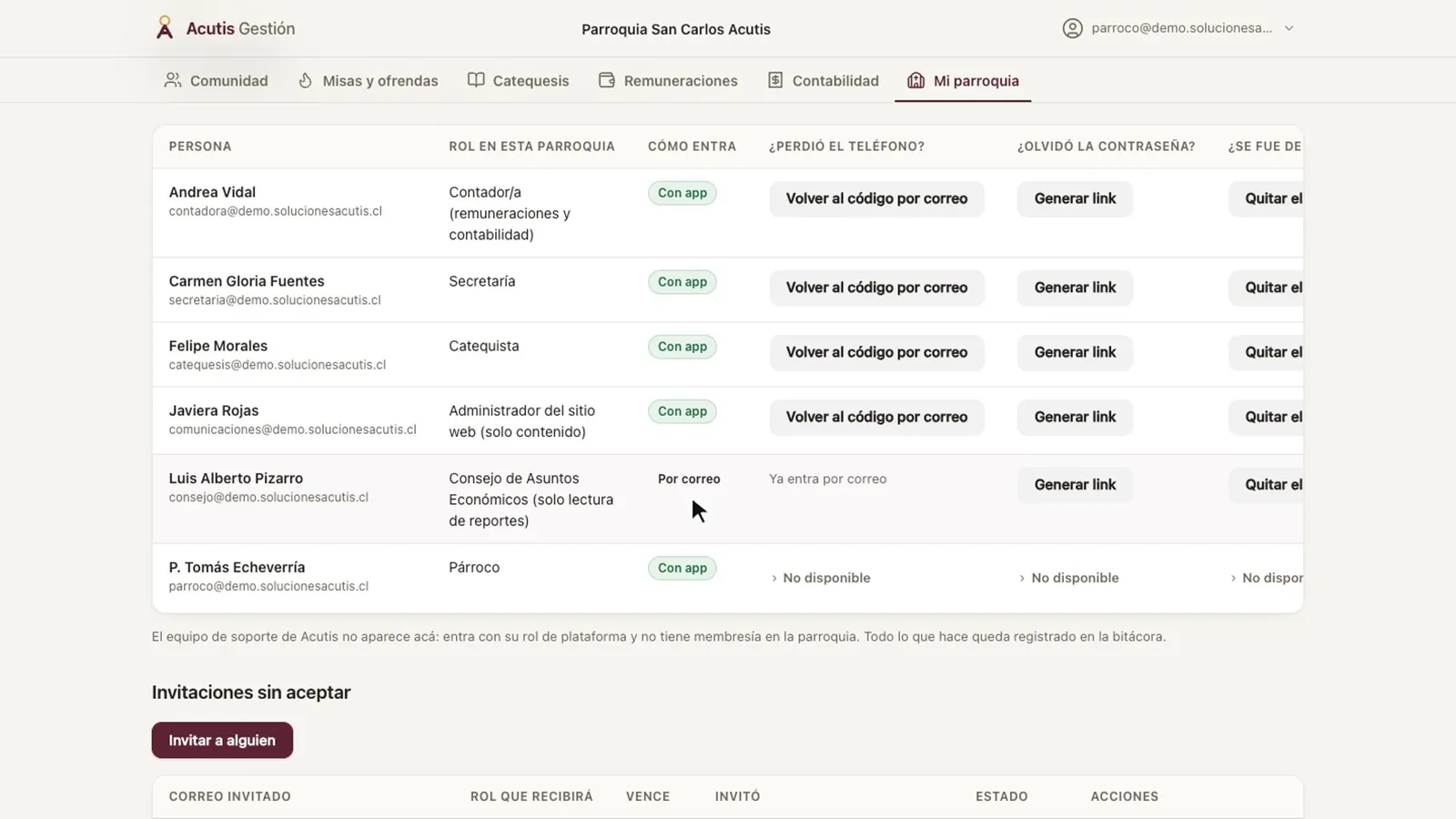Expand the cut-off No disponible in Párroco row
This screenshot has width=1456, height=819.
(1266, 578)
